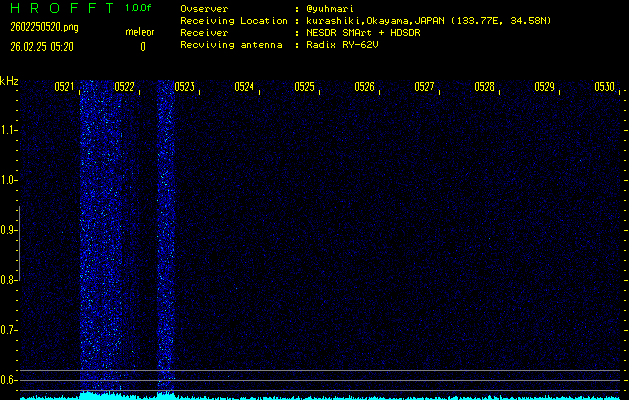Click the 1.0 kHz frequency label
Screen dimensions: 629x400
pyautogui.click(x=9, y=181)
